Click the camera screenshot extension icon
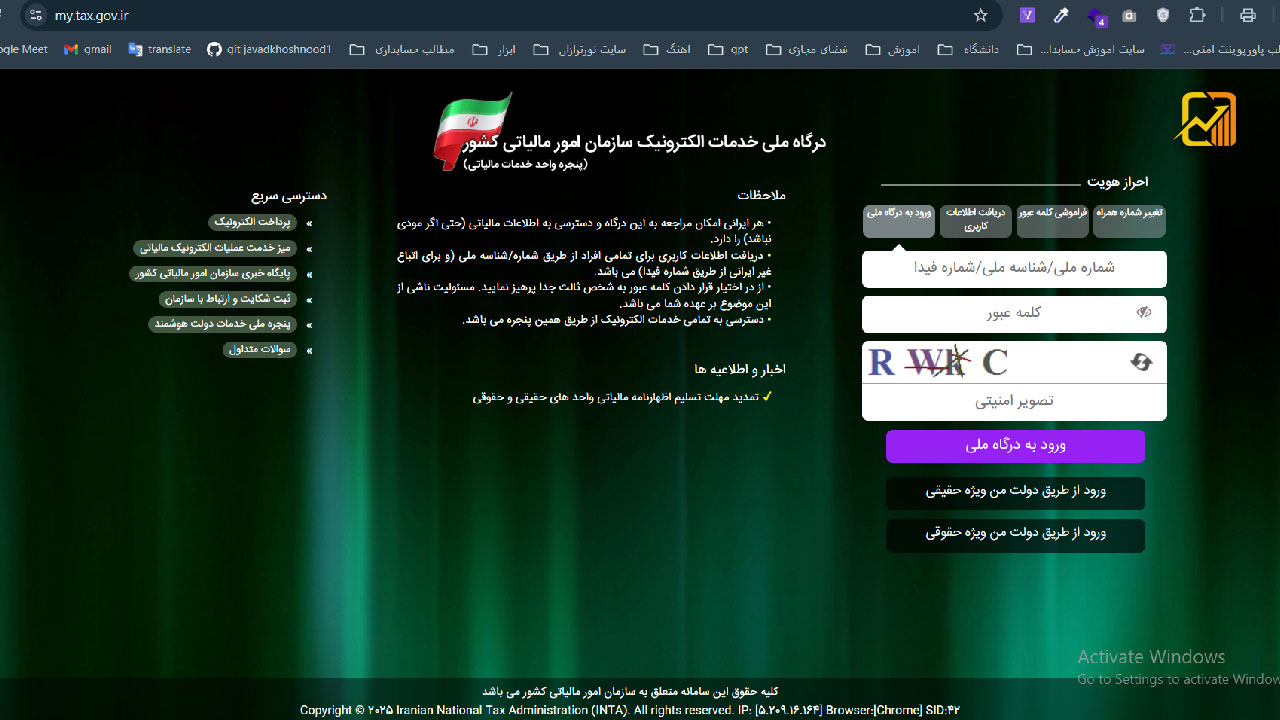Screen dimensions: 1280x720 pos(1129,15)
